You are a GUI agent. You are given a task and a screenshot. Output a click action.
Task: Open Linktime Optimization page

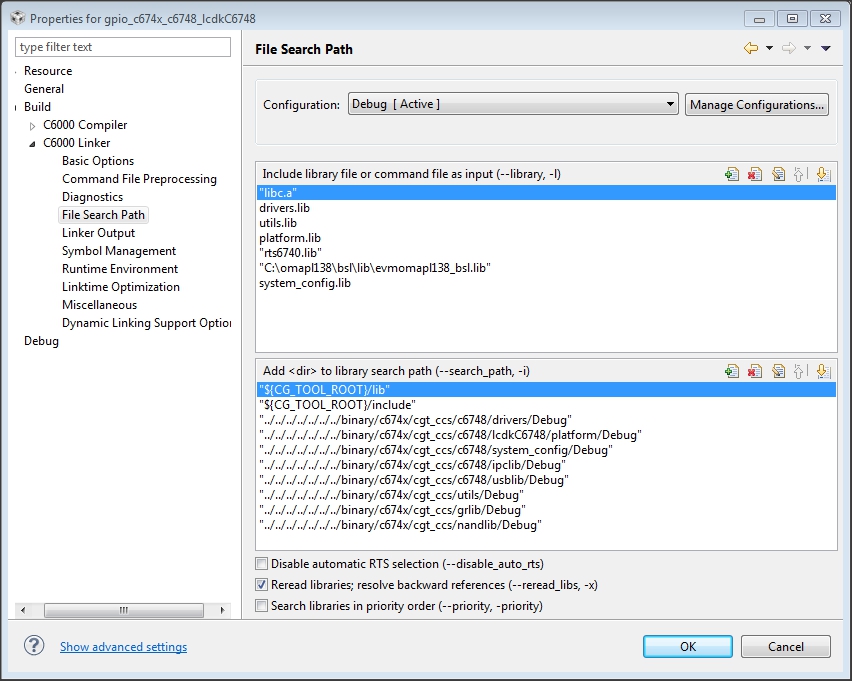click(x=121, y=286)
